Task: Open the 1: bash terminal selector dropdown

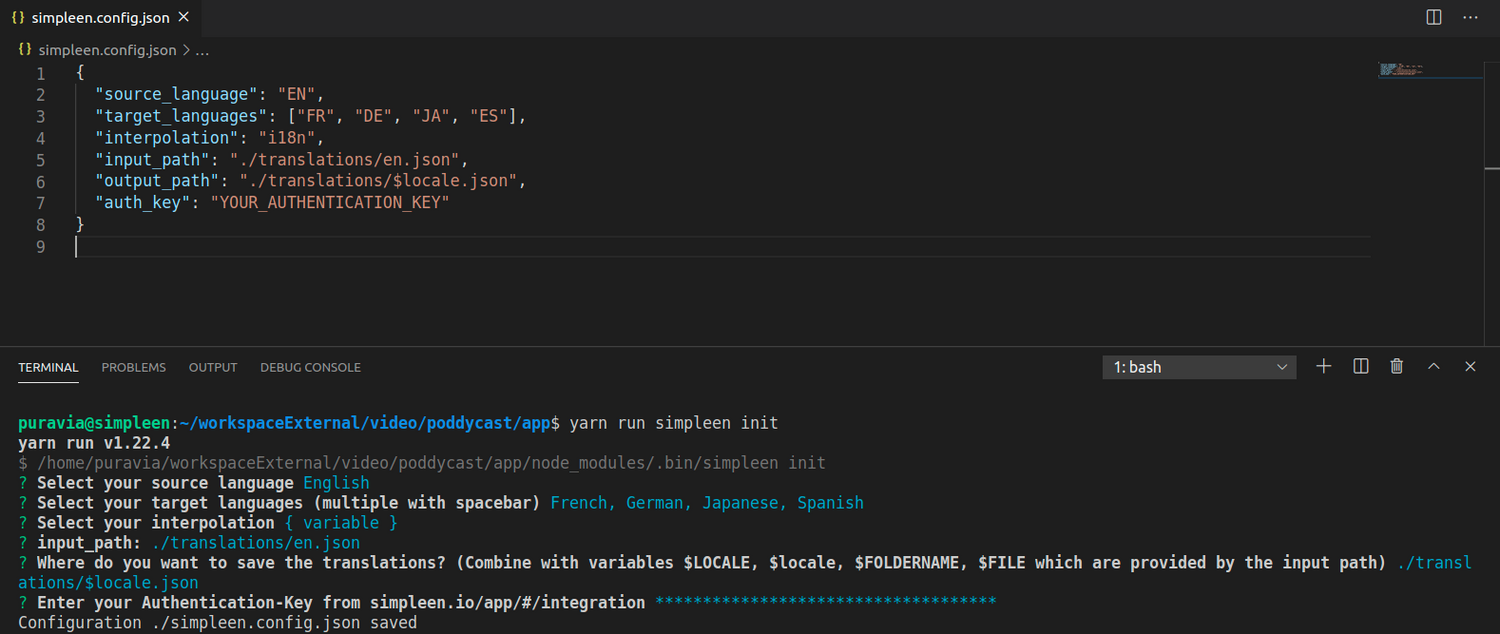Action: pos(1198,367)
